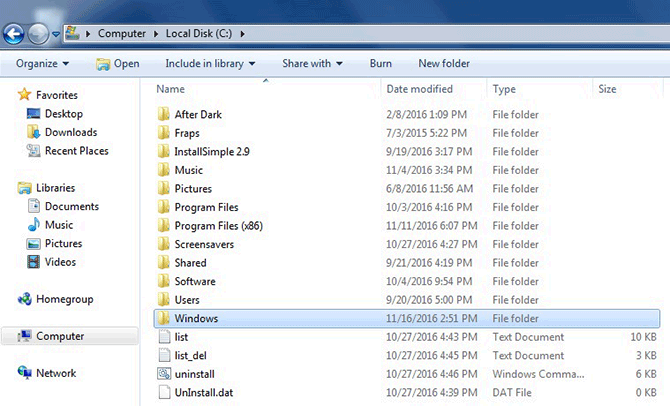The width and height of the screenshot is (670, 406).
Task: Click the date 2/8/2016 1:09 PM
Action: (x=426, y=115)
